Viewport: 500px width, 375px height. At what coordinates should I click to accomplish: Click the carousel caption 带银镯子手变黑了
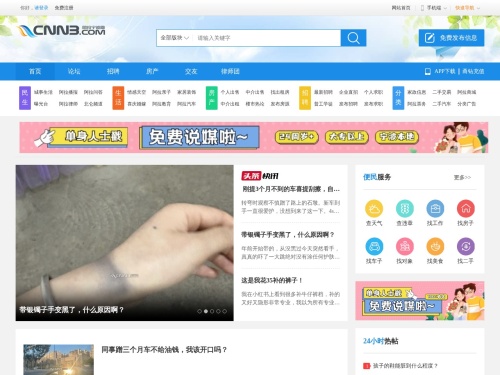coord(71,310)
